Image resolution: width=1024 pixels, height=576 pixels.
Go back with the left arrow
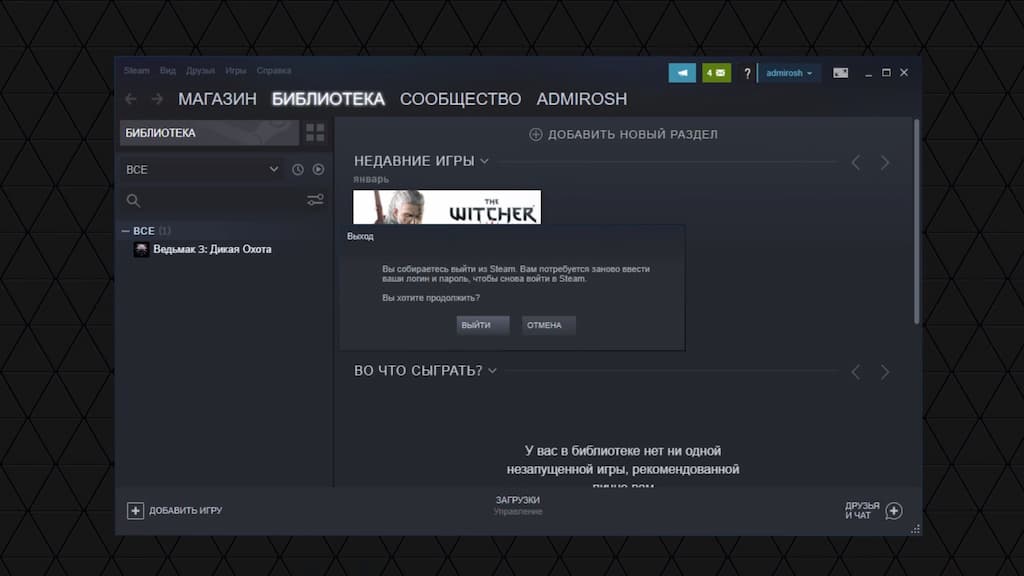131,99
